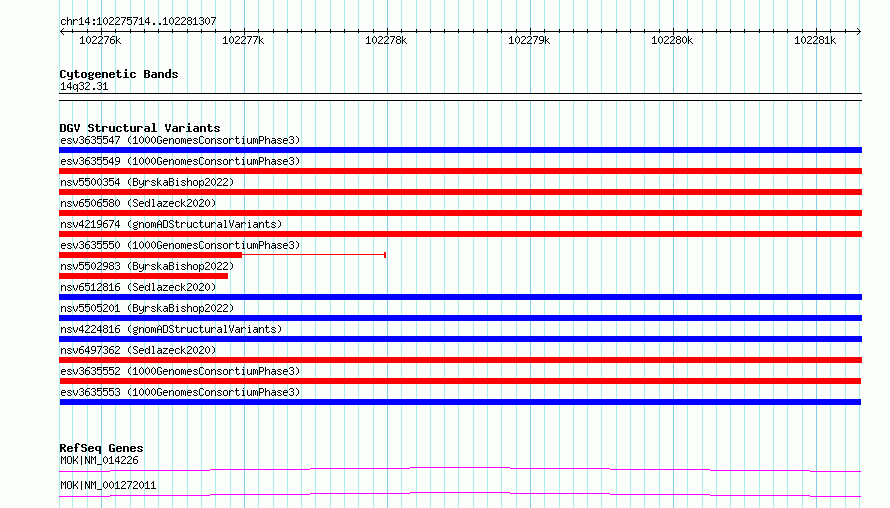Viewport: 890px width, 508px height.
Task: Open variant label nsv5500354 (ByrskaBishop2022)
Action: point(147,182)
